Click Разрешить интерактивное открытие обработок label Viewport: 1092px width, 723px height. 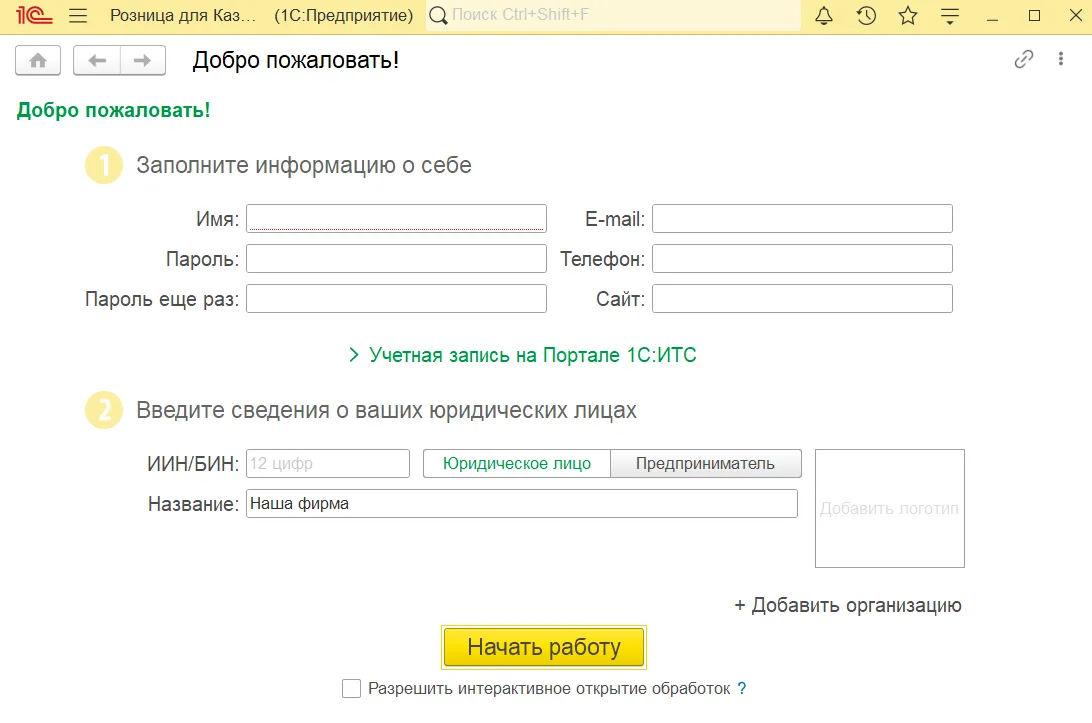coord(549,688)
